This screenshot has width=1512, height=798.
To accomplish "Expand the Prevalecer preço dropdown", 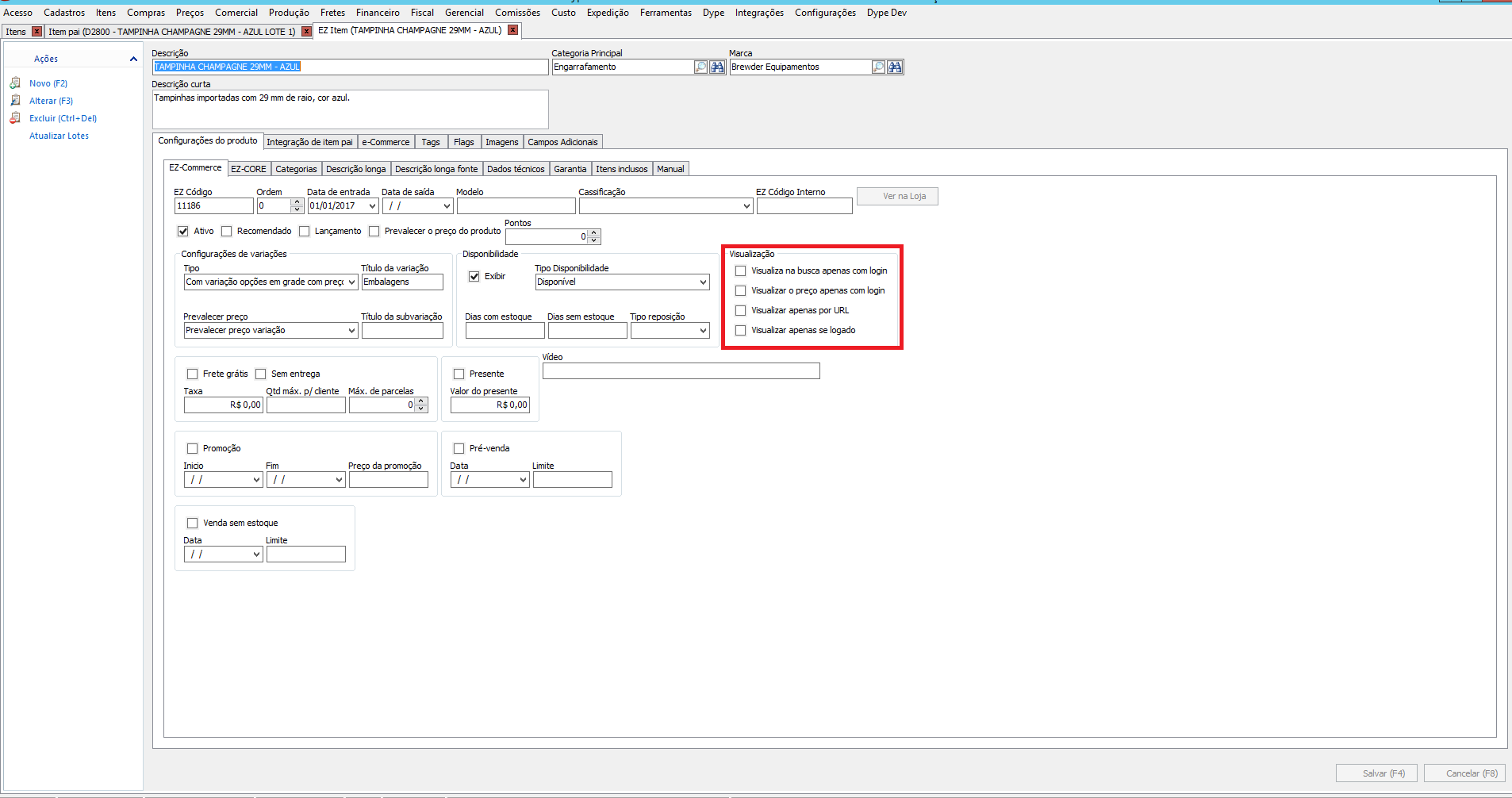I will point(351,331).
